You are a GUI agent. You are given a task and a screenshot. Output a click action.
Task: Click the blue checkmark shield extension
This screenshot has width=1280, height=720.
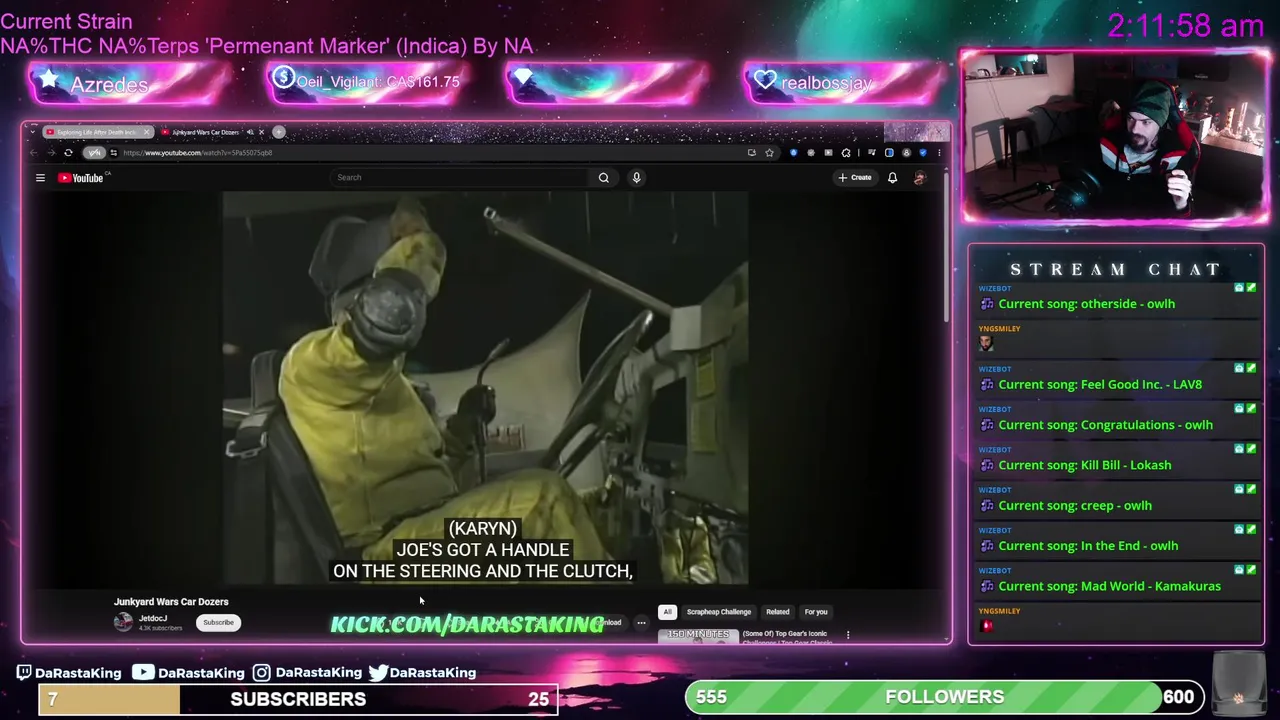pos(923,152)
